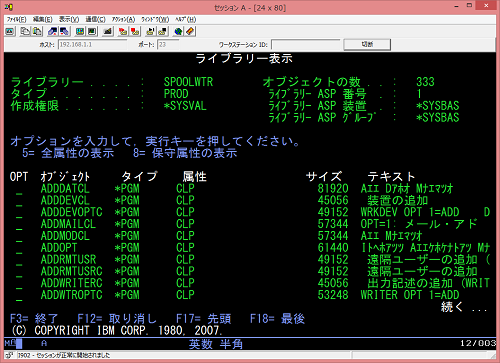Click the globe icon in toolbar

[x=178, y=31]
